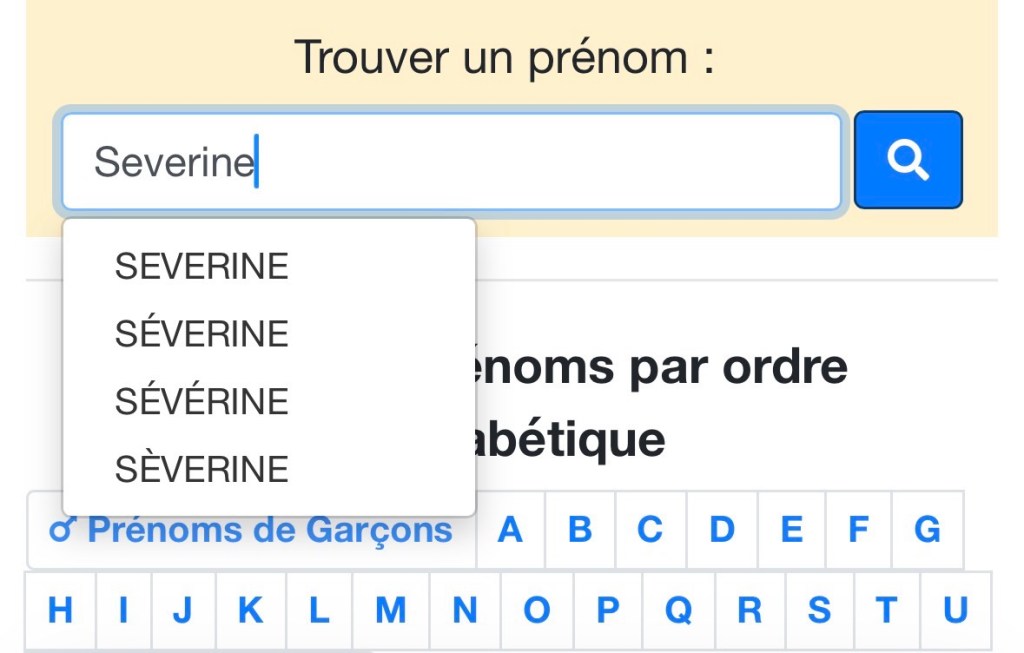
Task: Choose SÉVERINE in the autocomplete dropdown
Action: point(202,333)
